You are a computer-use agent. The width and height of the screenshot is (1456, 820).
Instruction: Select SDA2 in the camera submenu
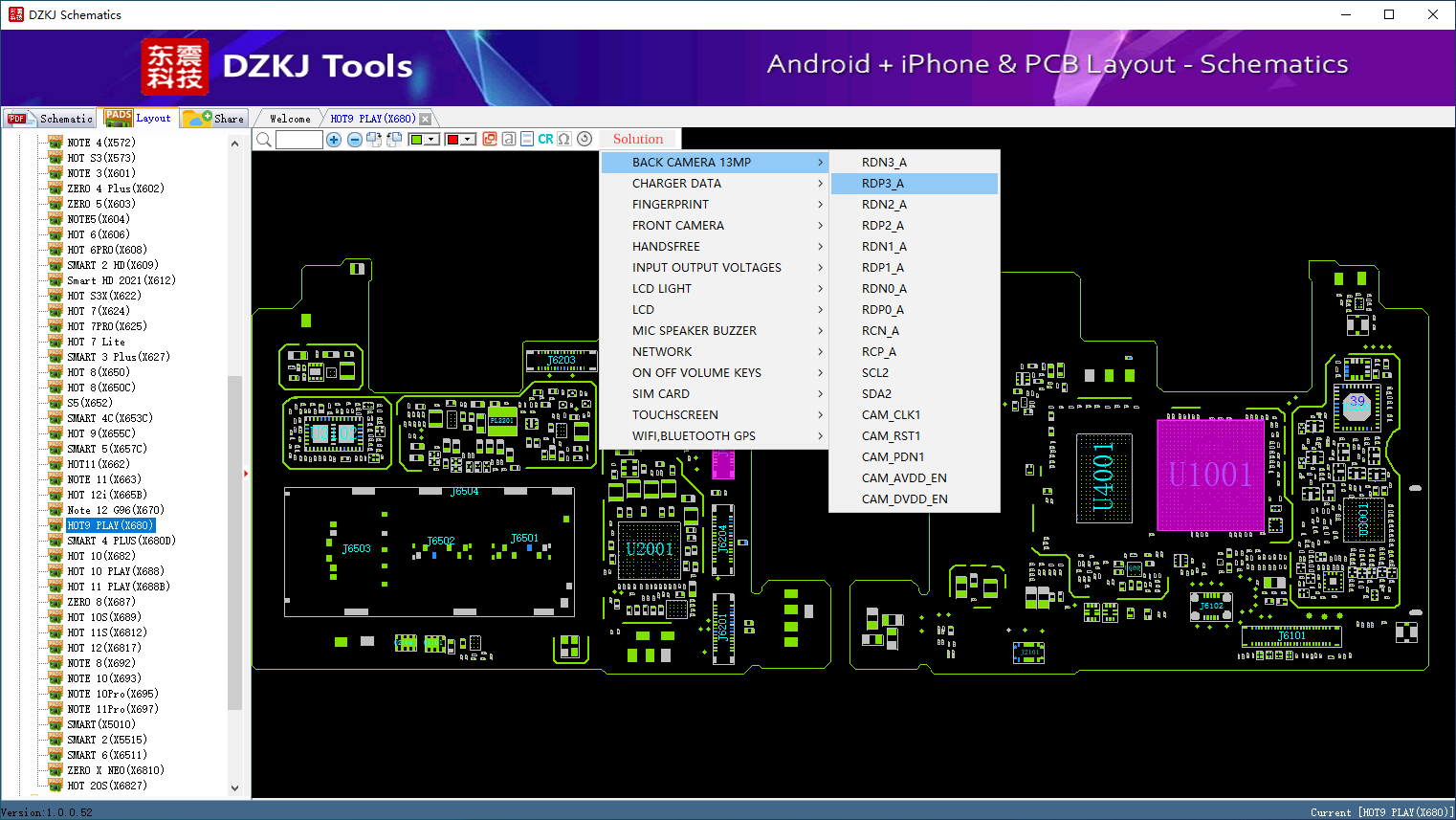click(915, 394)
